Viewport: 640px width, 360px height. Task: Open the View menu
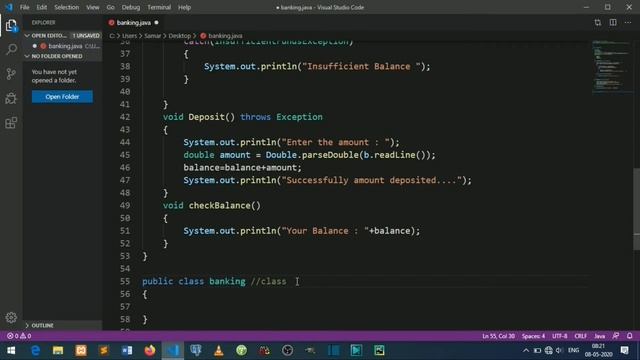[x=93, y=7]
